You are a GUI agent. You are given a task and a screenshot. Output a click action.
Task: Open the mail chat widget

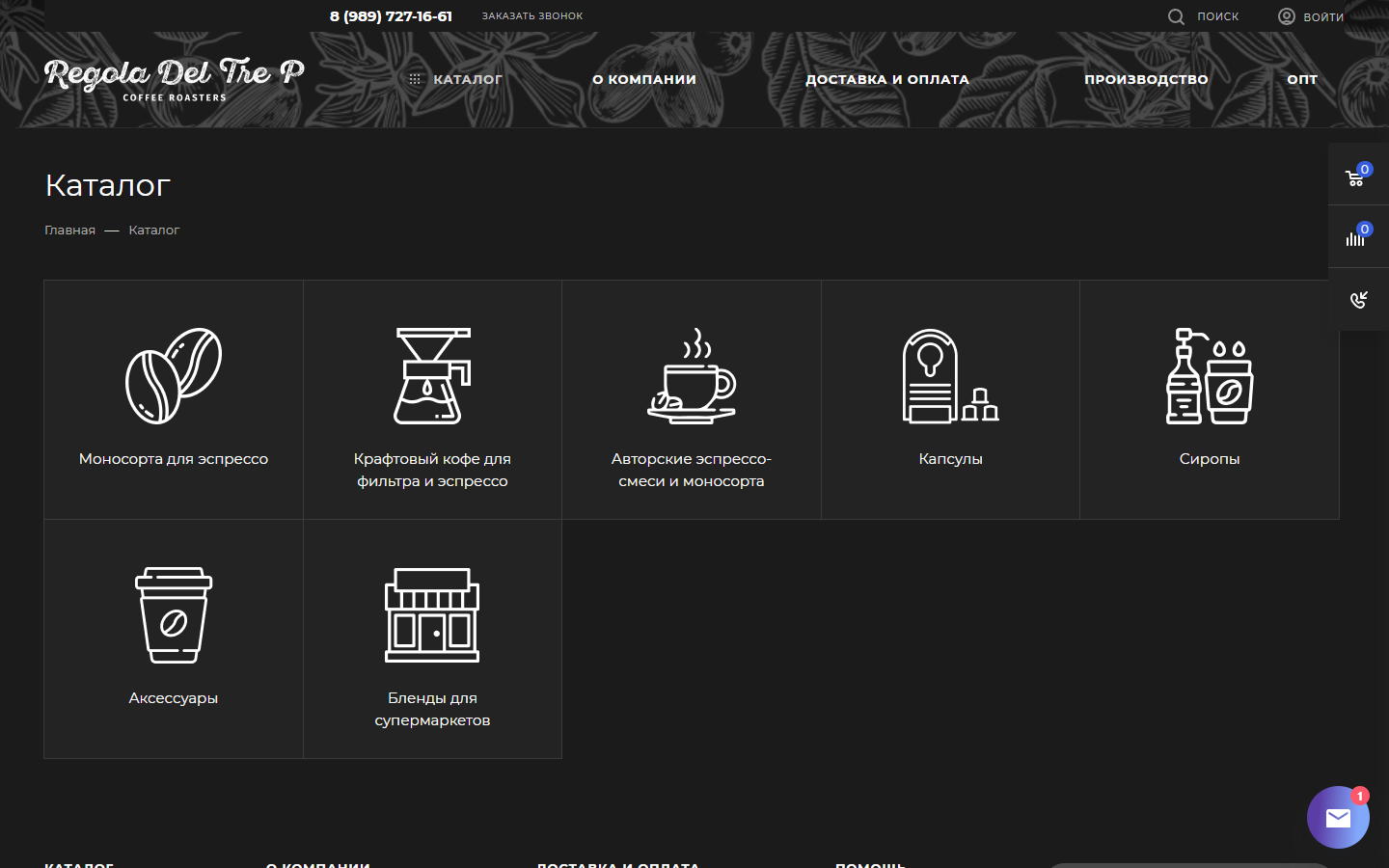[1337, 818]
